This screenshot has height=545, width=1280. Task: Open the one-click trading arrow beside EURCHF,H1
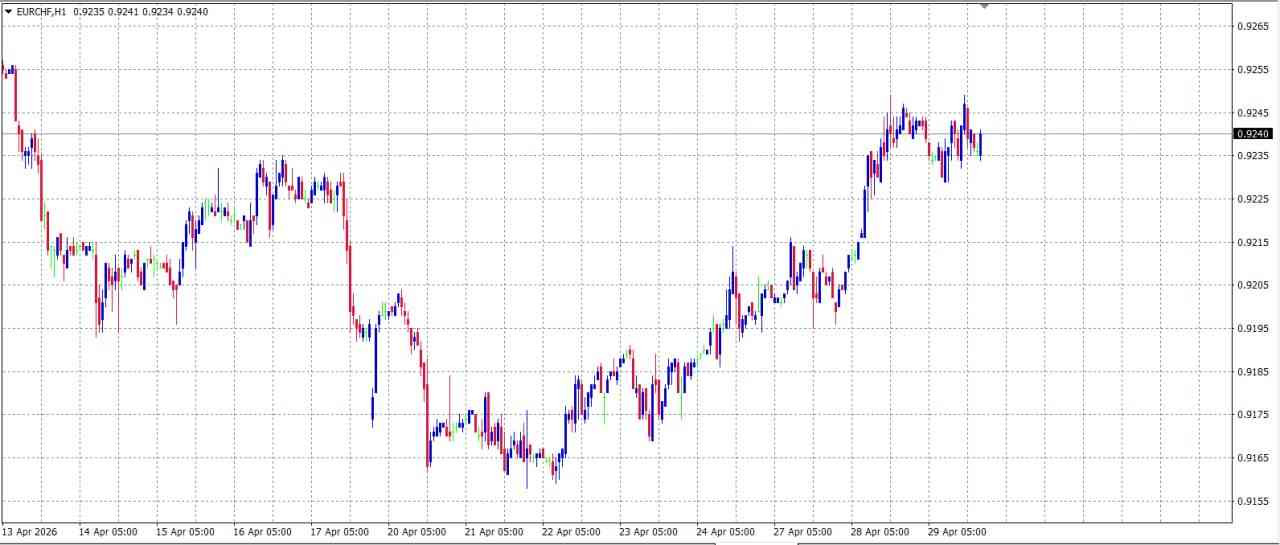tap(8, 11)
